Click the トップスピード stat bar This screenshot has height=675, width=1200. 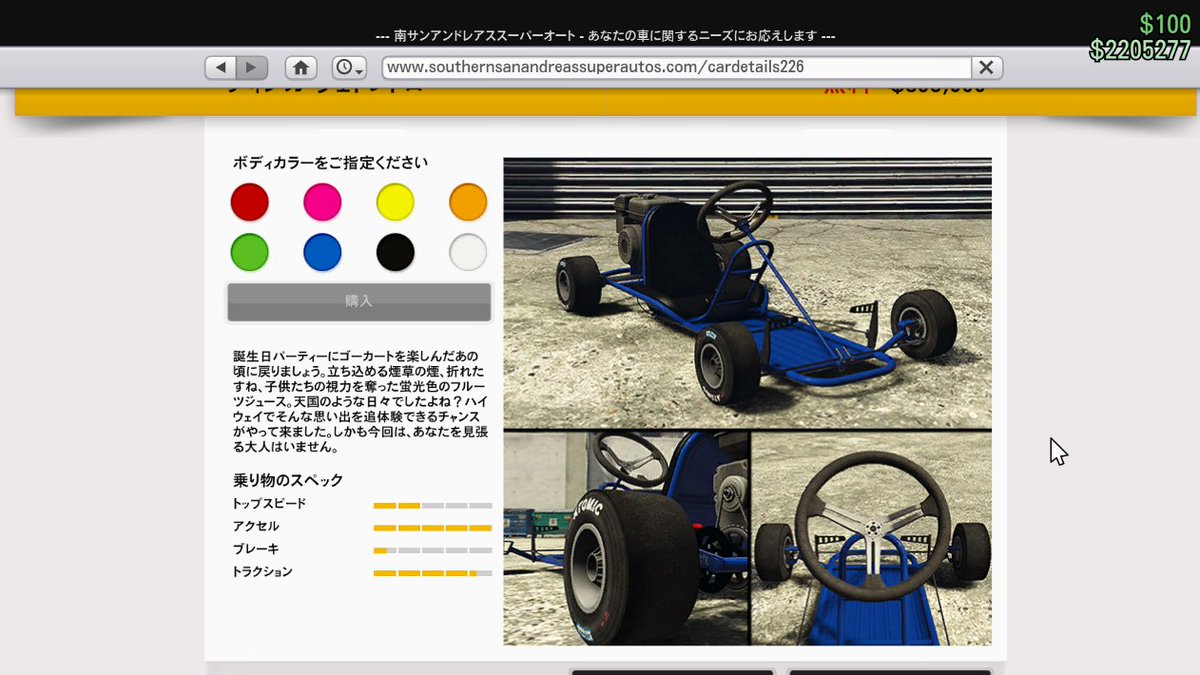432,505
